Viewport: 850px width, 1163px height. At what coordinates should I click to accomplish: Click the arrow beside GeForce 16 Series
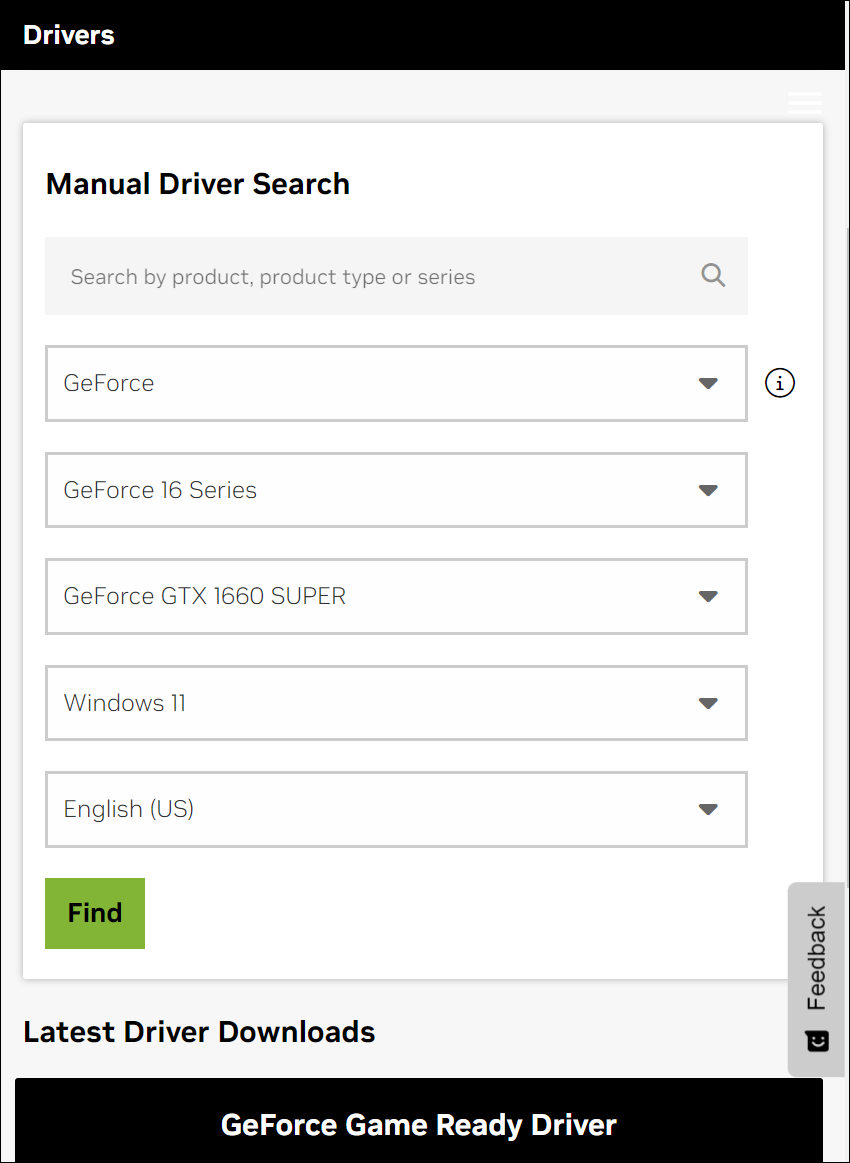tap(708, 490)
